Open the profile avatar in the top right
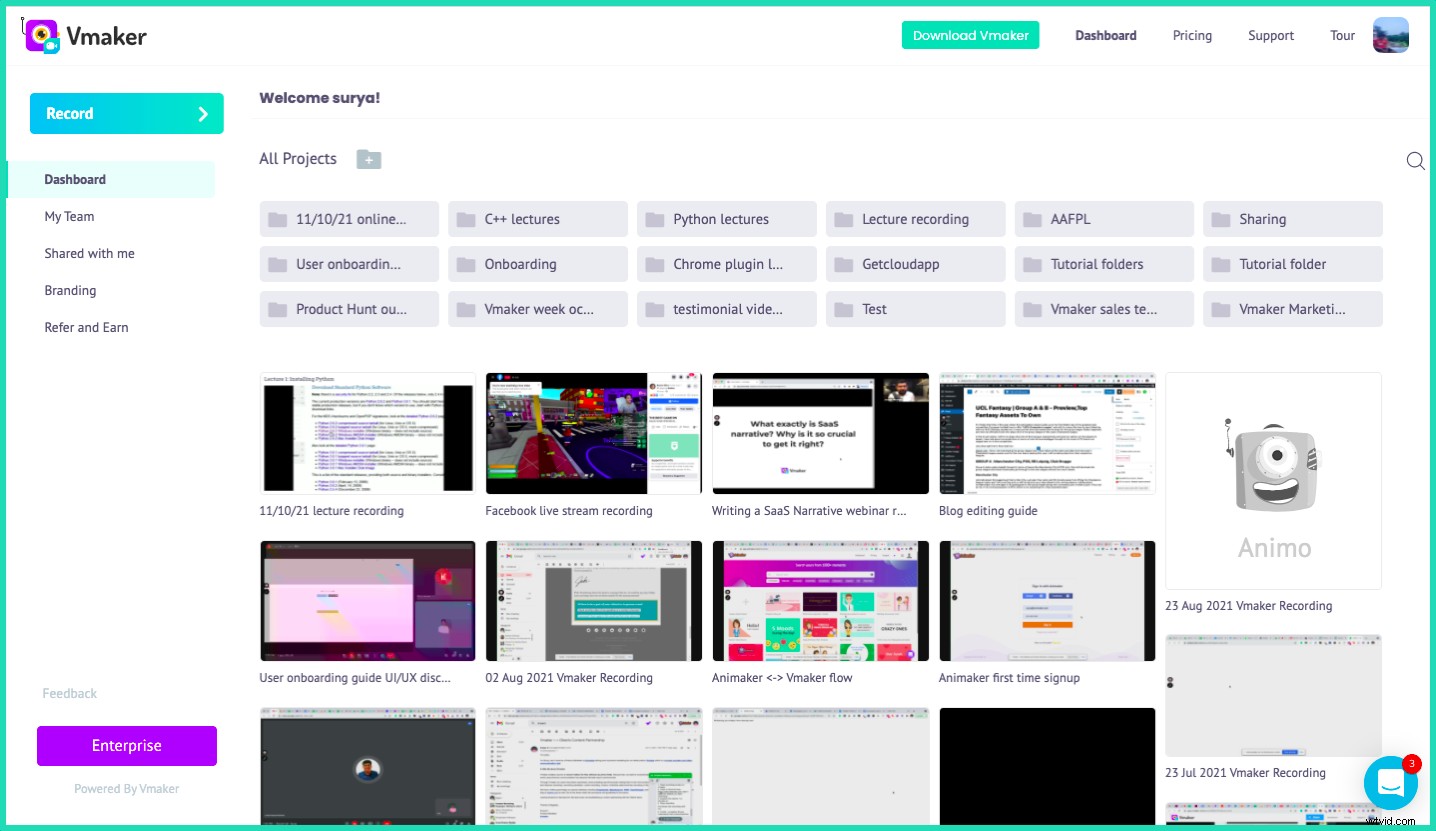 [x=1390, y=34]
